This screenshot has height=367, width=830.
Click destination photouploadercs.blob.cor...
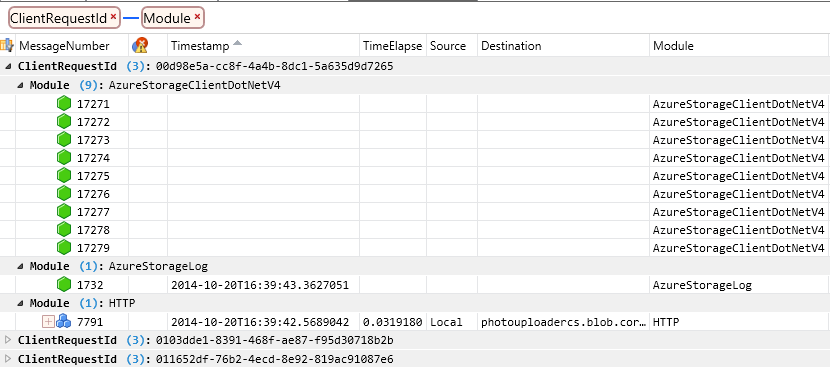tap(564, 322)
